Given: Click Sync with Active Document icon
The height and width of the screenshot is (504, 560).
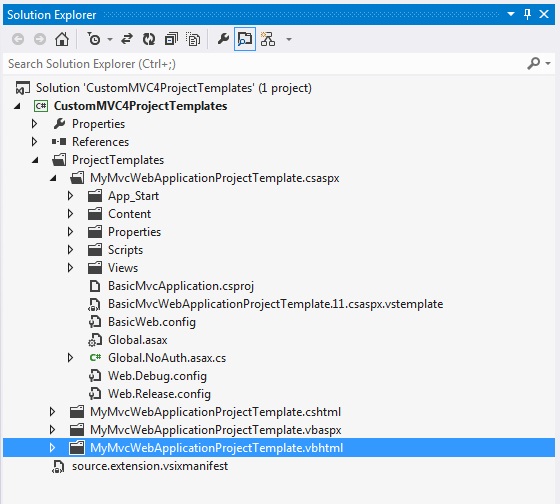Looking at the screenshot, I should pos(127,39).
